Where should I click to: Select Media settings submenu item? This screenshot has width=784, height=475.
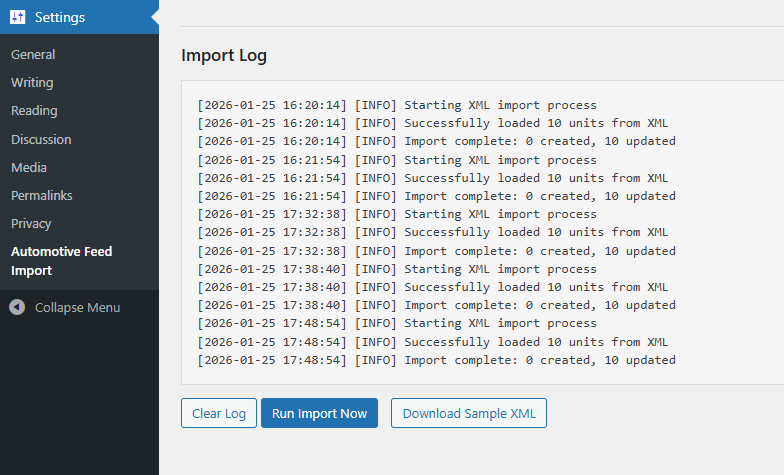tap(29, 167)
